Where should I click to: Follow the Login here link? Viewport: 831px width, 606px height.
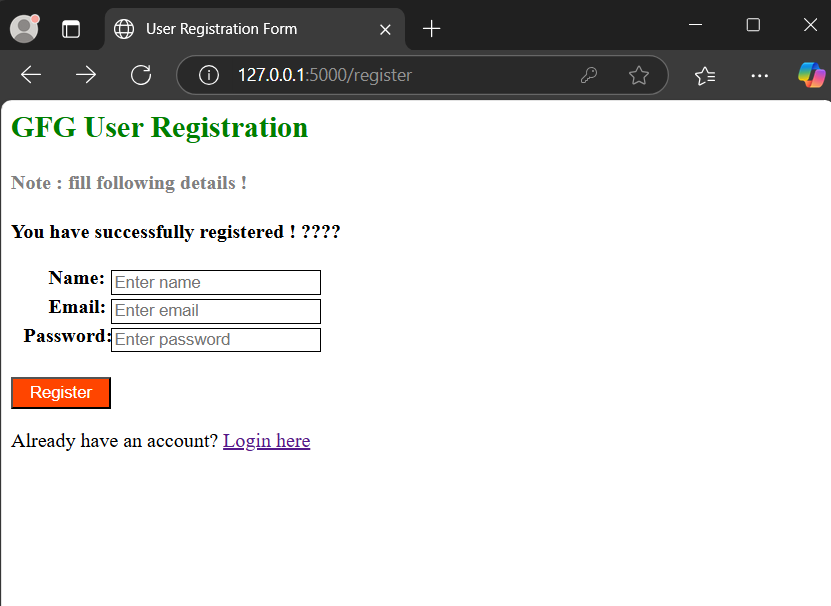[x=267, y=441]
